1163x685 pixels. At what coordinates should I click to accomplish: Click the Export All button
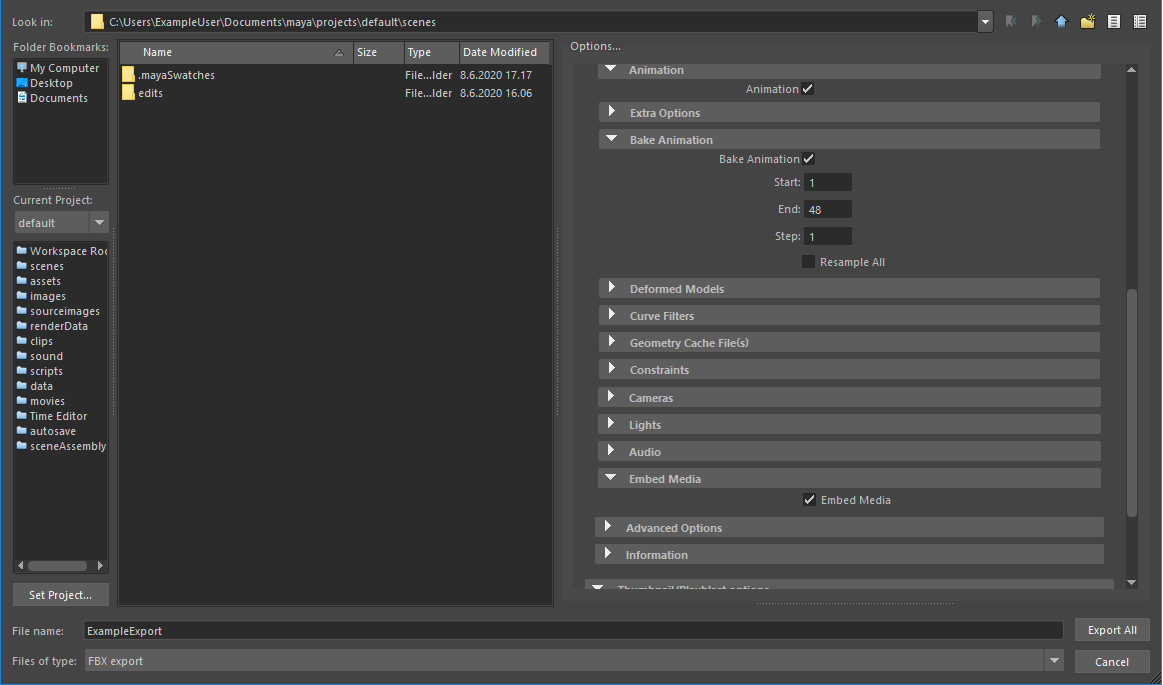click(x=1112, y=630)
